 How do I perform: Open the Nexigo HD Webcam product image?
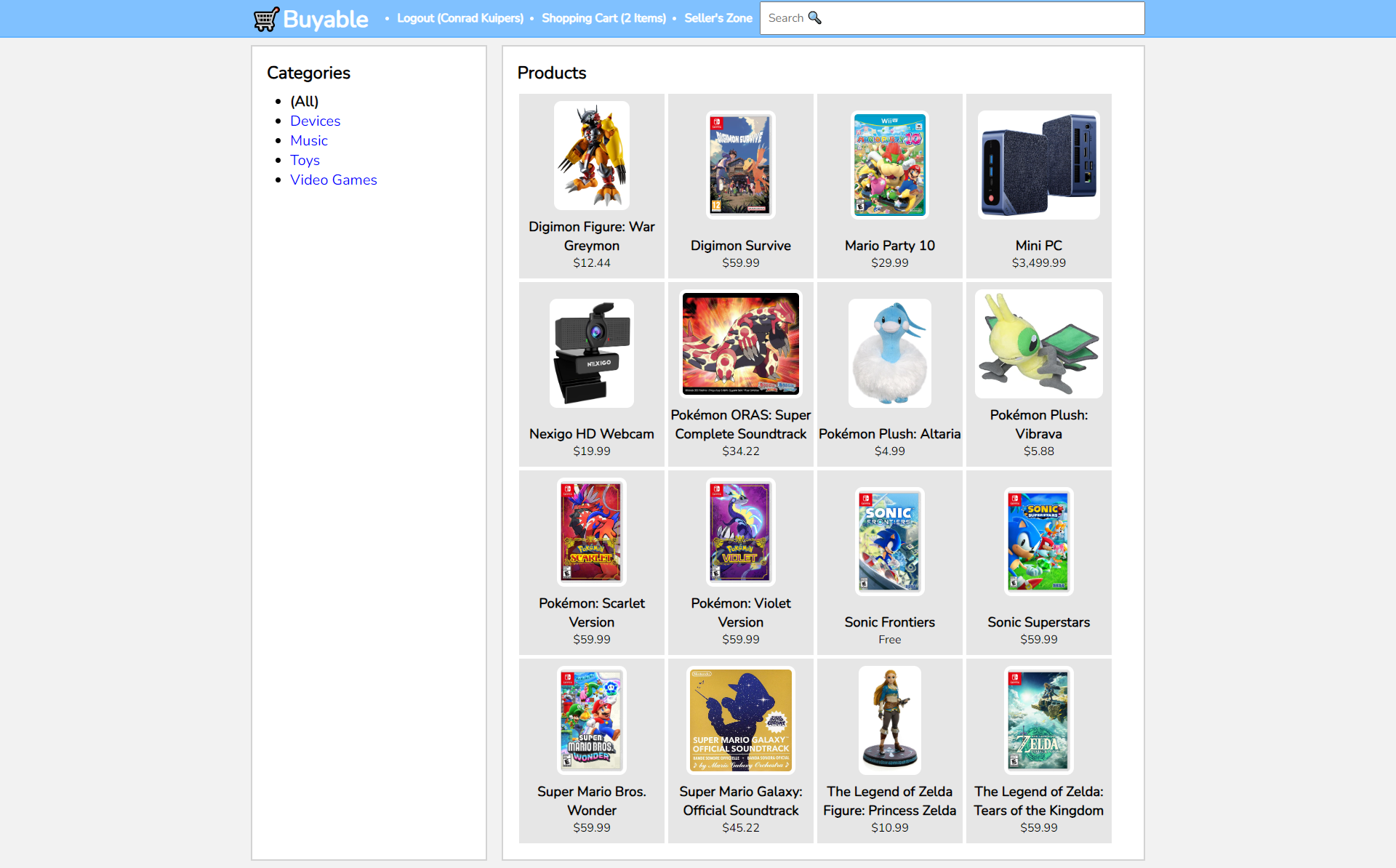click(591, 353)
